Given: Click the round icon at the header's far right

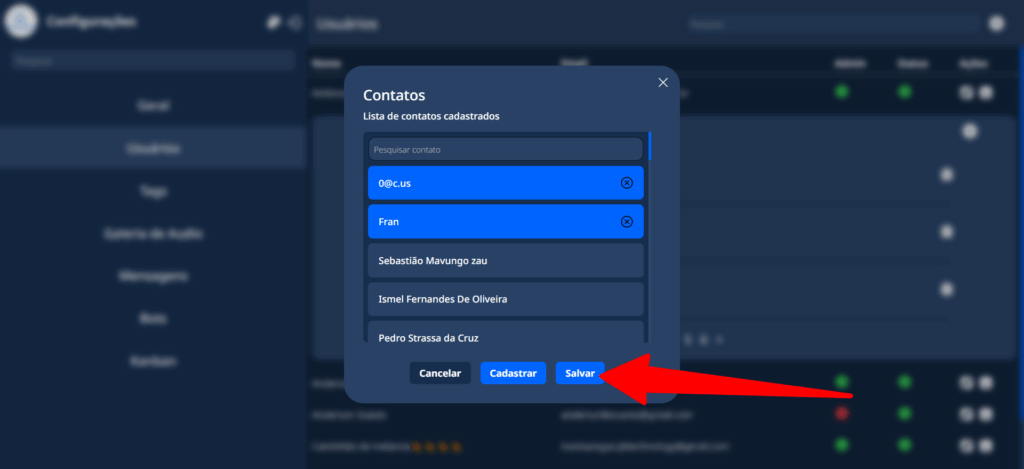Looking at the screenshot, I should coord(996,23).
